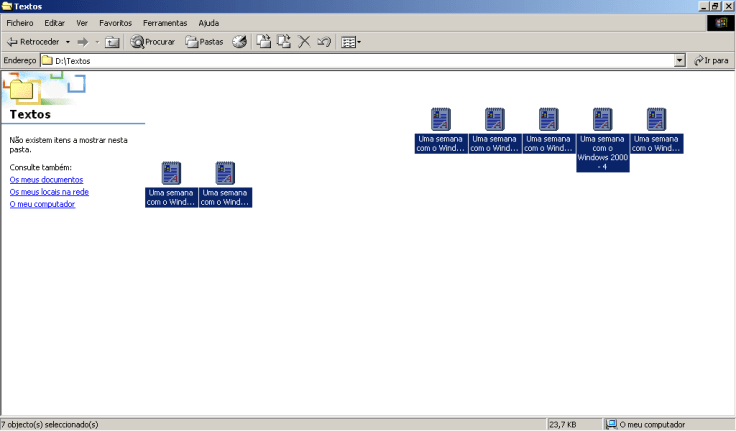Viewport: 736px width, 431px height.
Task: Select the Windows 2000 - 4 file
Action: [x=602, y=140]
